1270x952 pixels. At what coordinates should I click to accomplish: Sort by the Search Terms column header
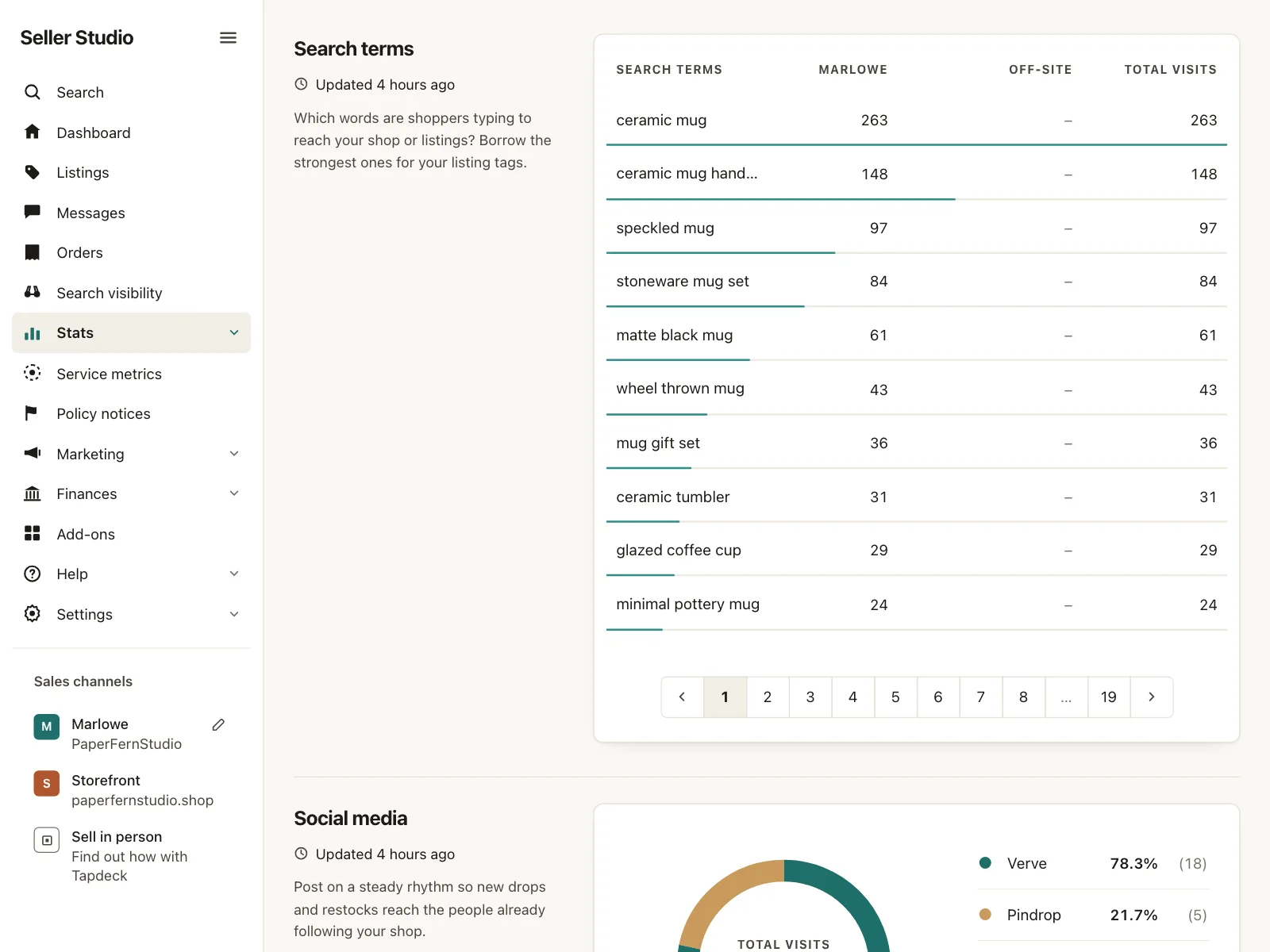(x=669, y=70)
